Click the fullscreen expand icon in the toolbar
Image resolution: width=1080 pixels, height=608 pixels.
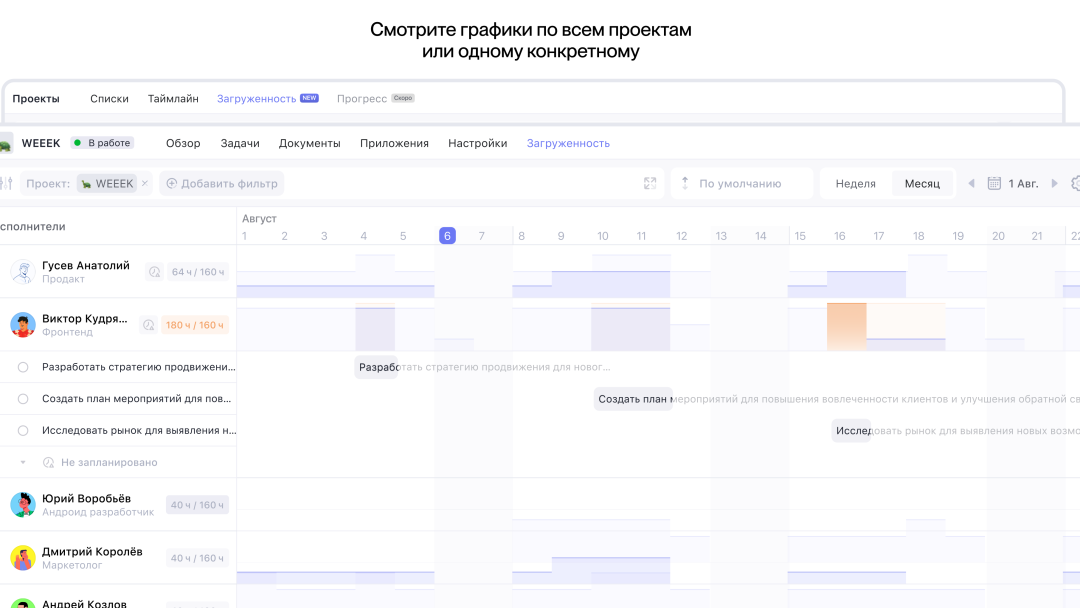[x=650, y=183]
